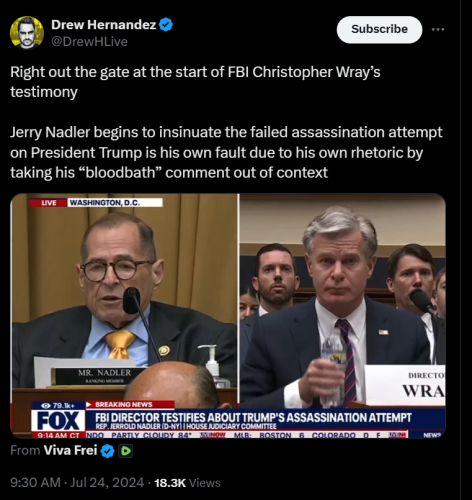Click the verified badge next to Viva Frei
472x500 pixels.
107,451
